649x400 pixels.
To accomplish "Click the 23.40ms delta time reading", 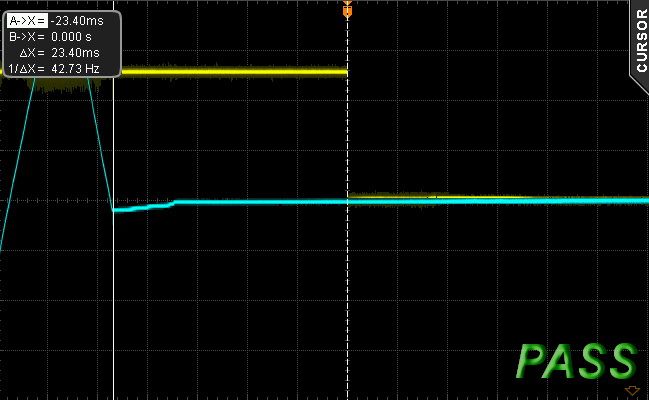I will [75, 53].
